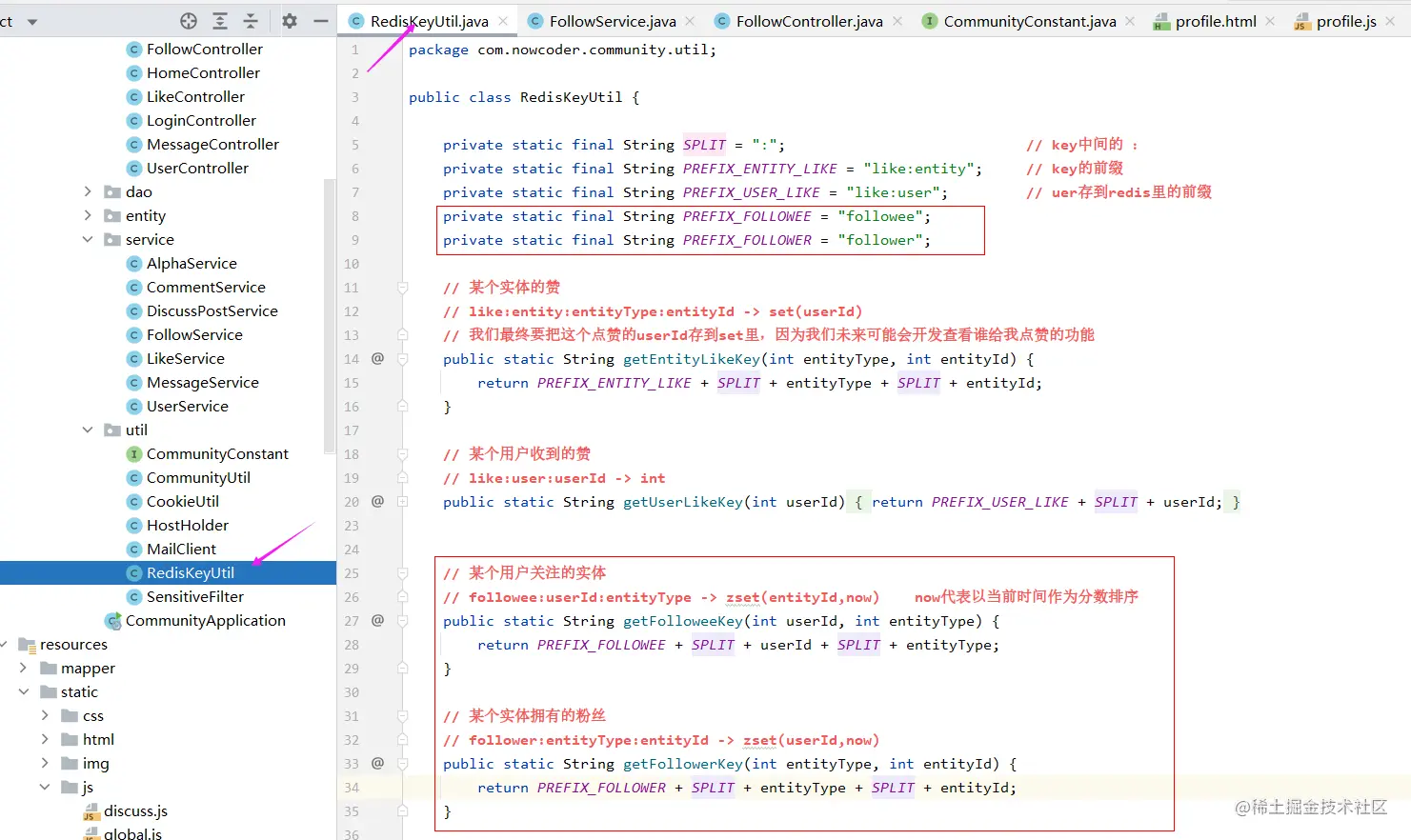Click the UserService class icon
Screen dimensions: 1411x840
(134, 407)
